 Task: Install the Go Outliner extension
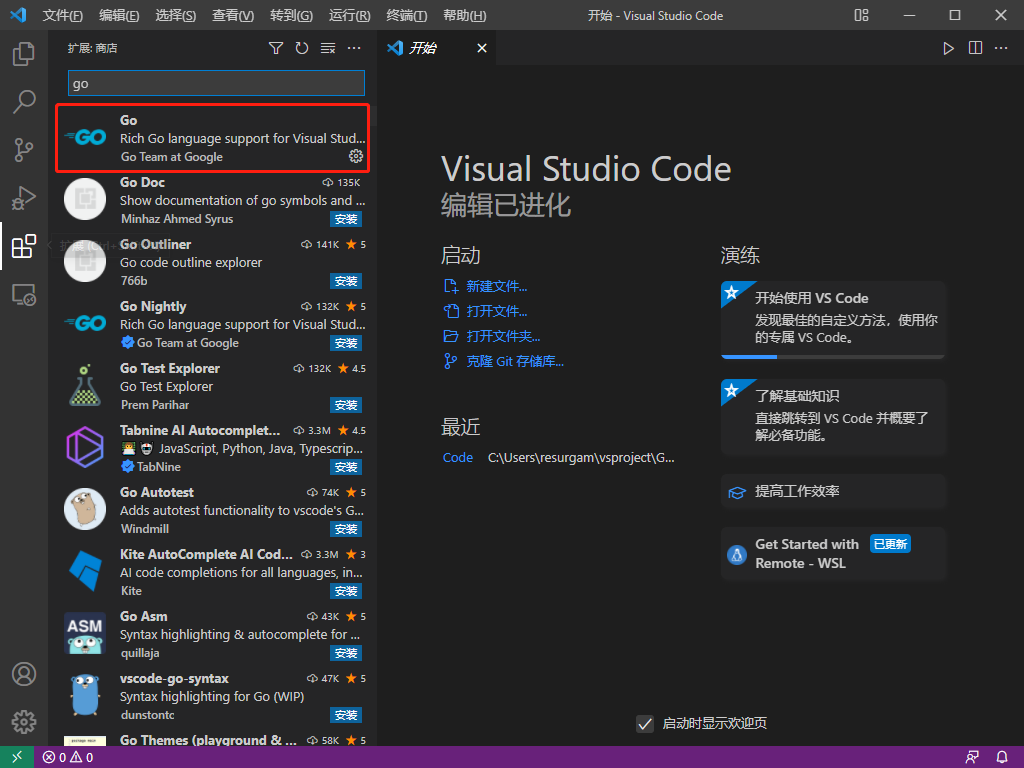click(x=346, y=281)
